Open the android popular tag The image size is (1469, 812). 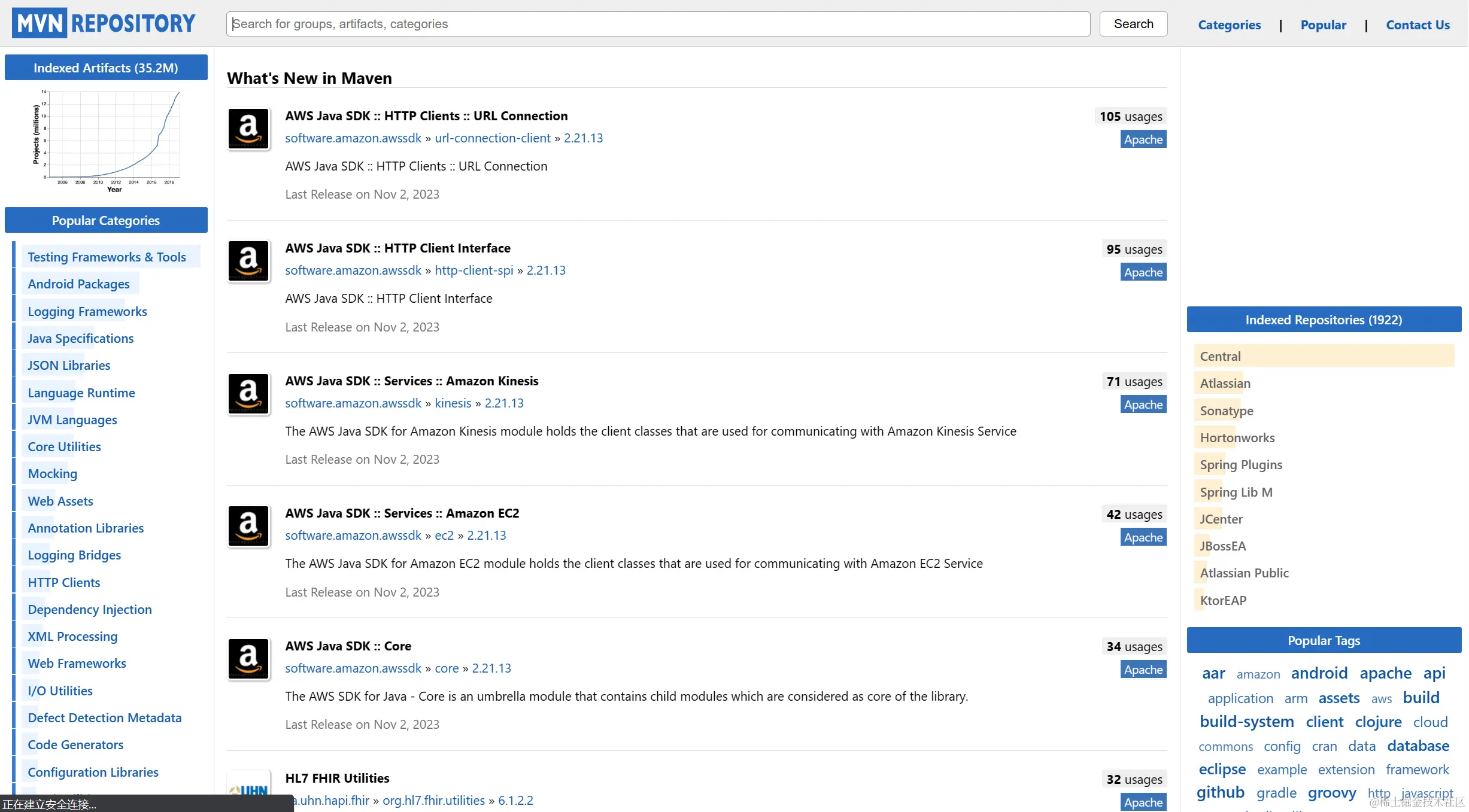1319,673
